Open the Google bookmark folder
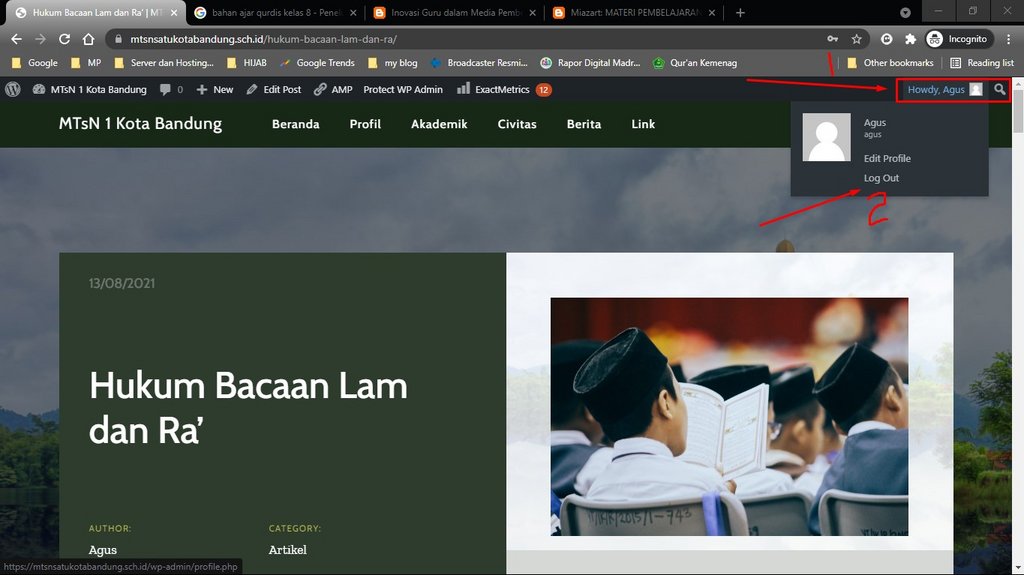 coord(35,63)
